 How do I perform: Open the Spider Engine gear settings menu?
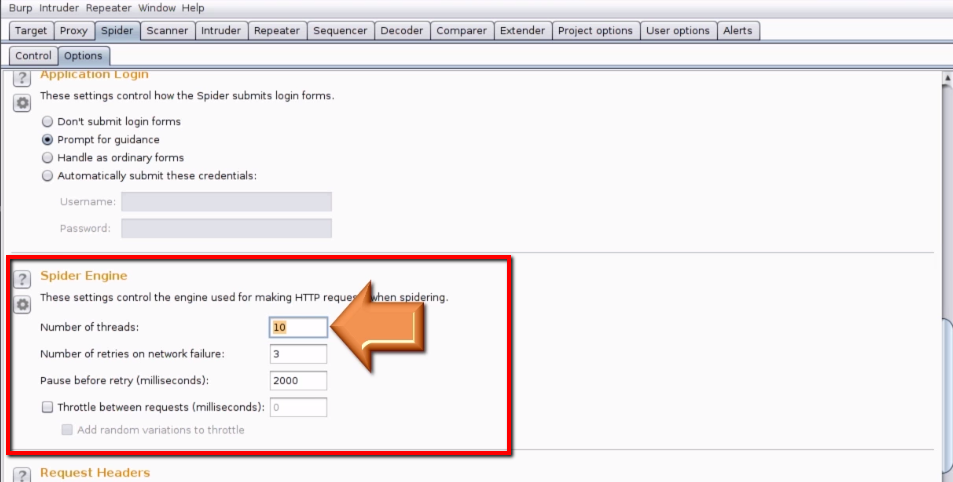click(x=22, y=304)
